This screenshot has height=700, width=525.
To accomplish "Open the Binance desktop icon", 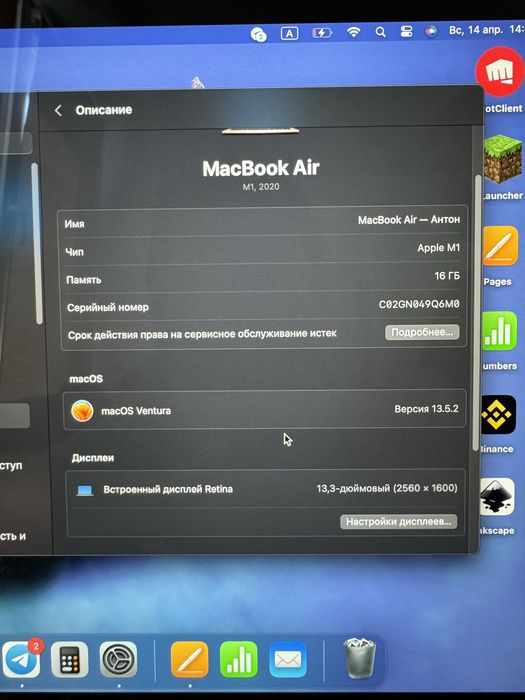I will click(x=498, y=415).
